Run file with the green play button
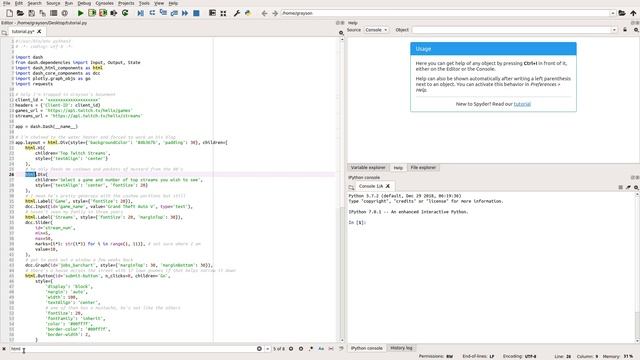 point(80,13)
